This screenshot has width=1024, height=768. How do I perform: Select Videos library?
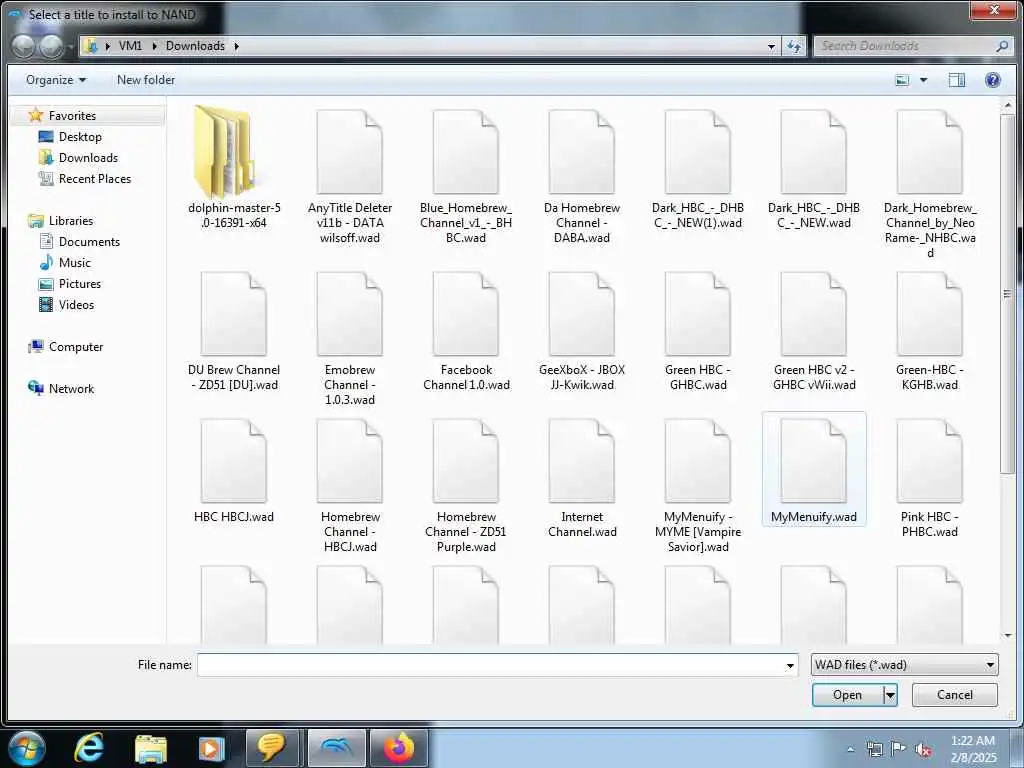(76, 304)
